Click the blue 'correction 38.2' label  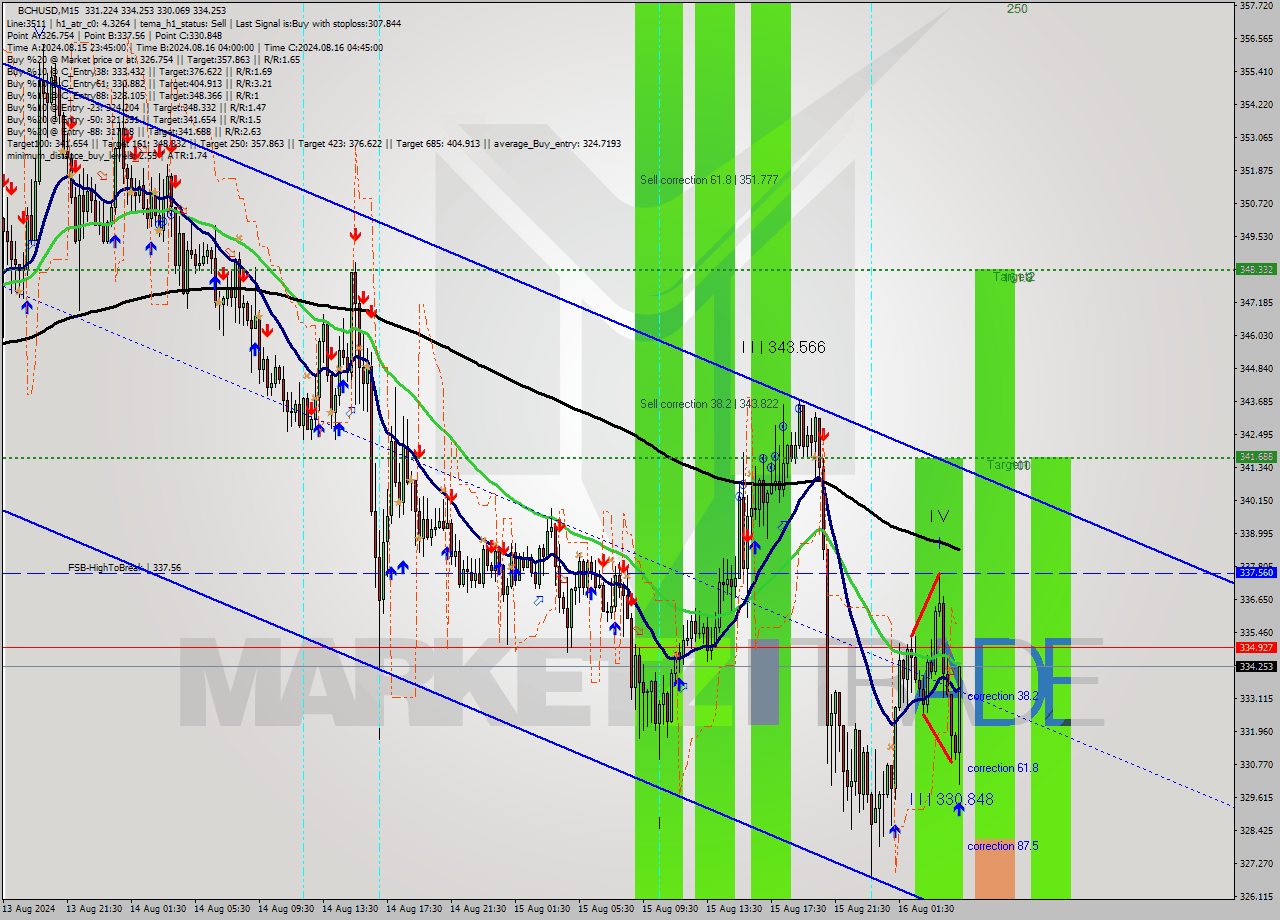[x=1003, y=696]
